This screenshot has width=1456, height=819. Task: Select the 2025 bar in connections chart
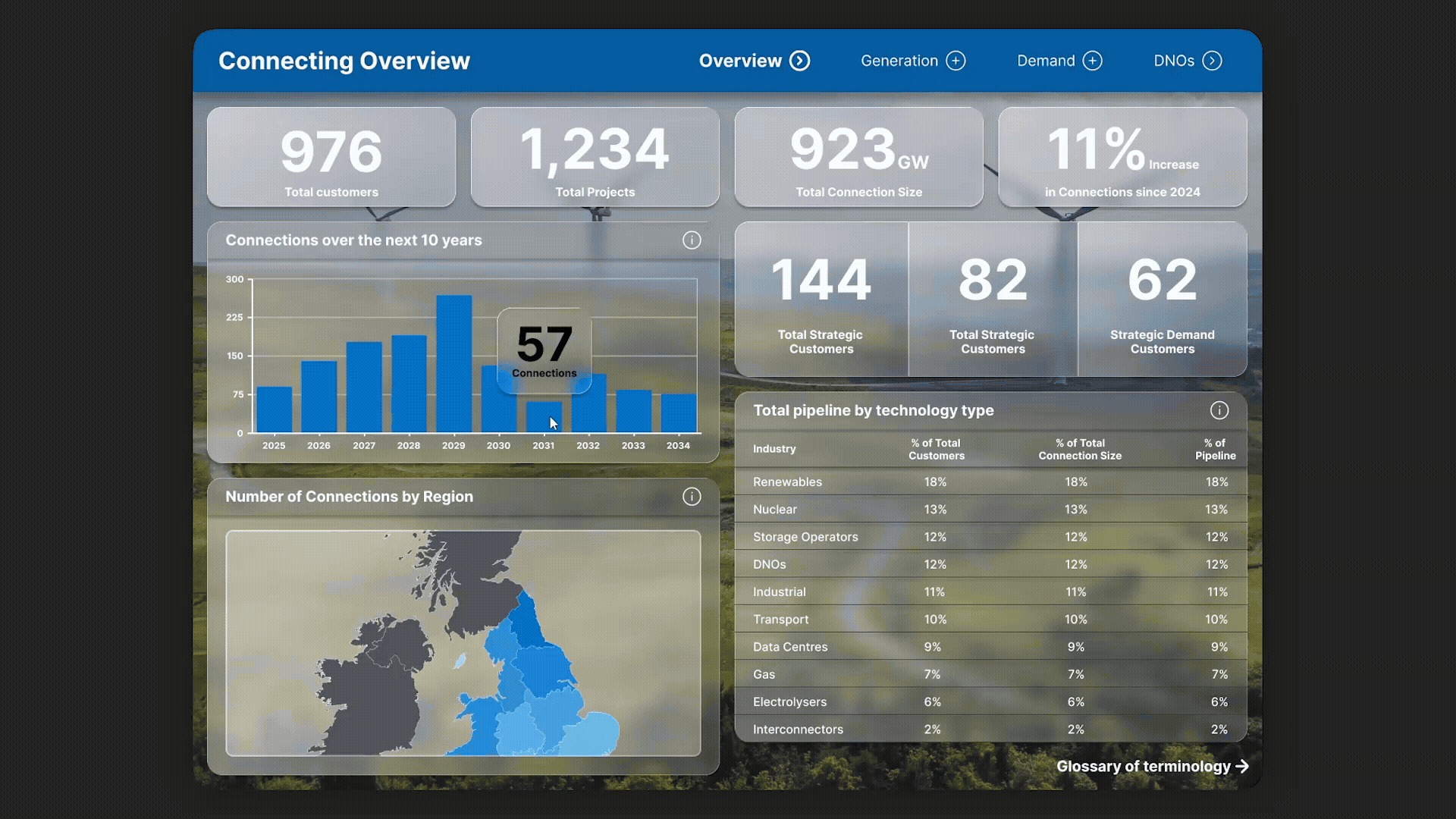pos(274,409)
